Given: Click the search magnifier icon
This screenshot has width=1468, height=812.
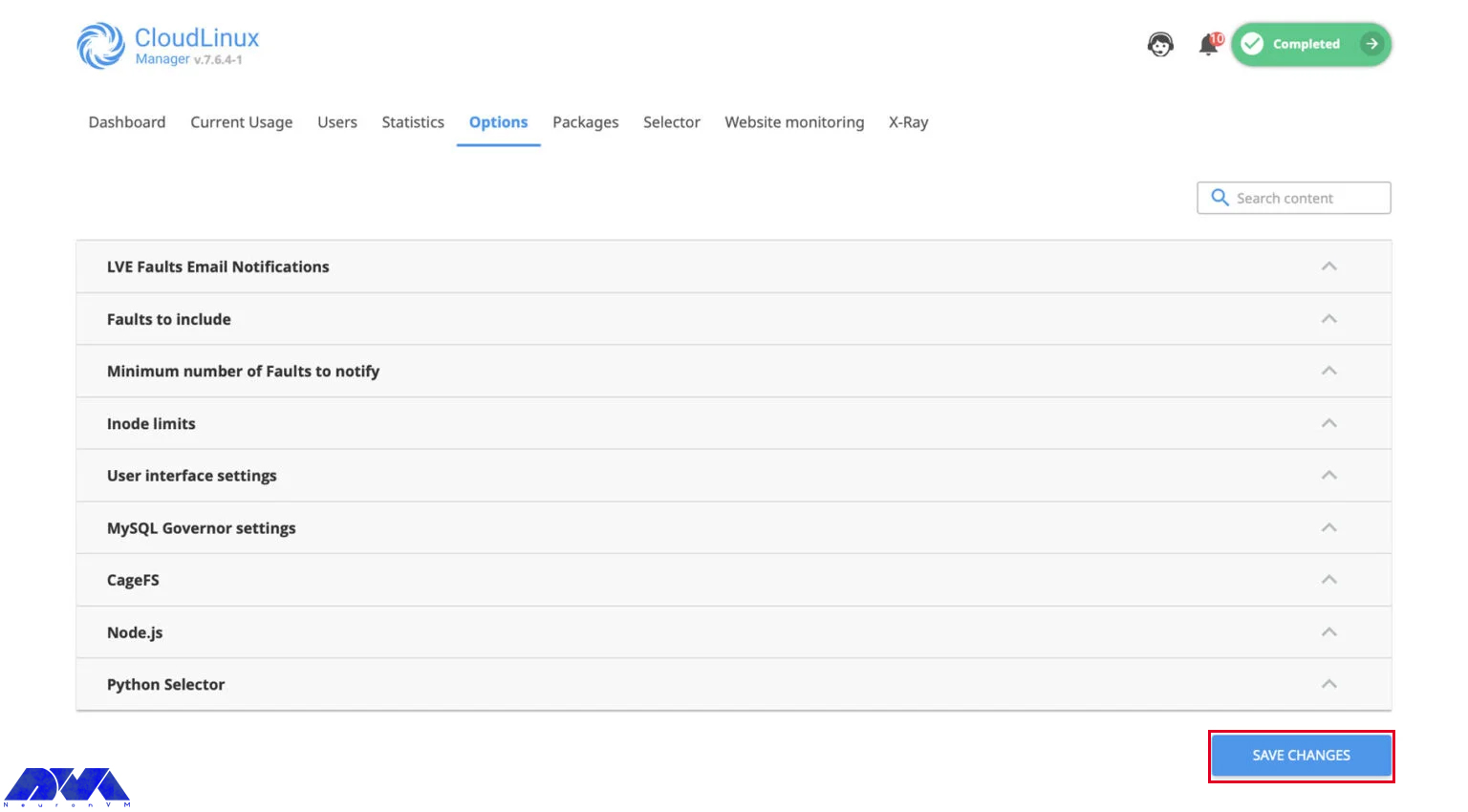Looking at the screenshot, I should 1220,198.
